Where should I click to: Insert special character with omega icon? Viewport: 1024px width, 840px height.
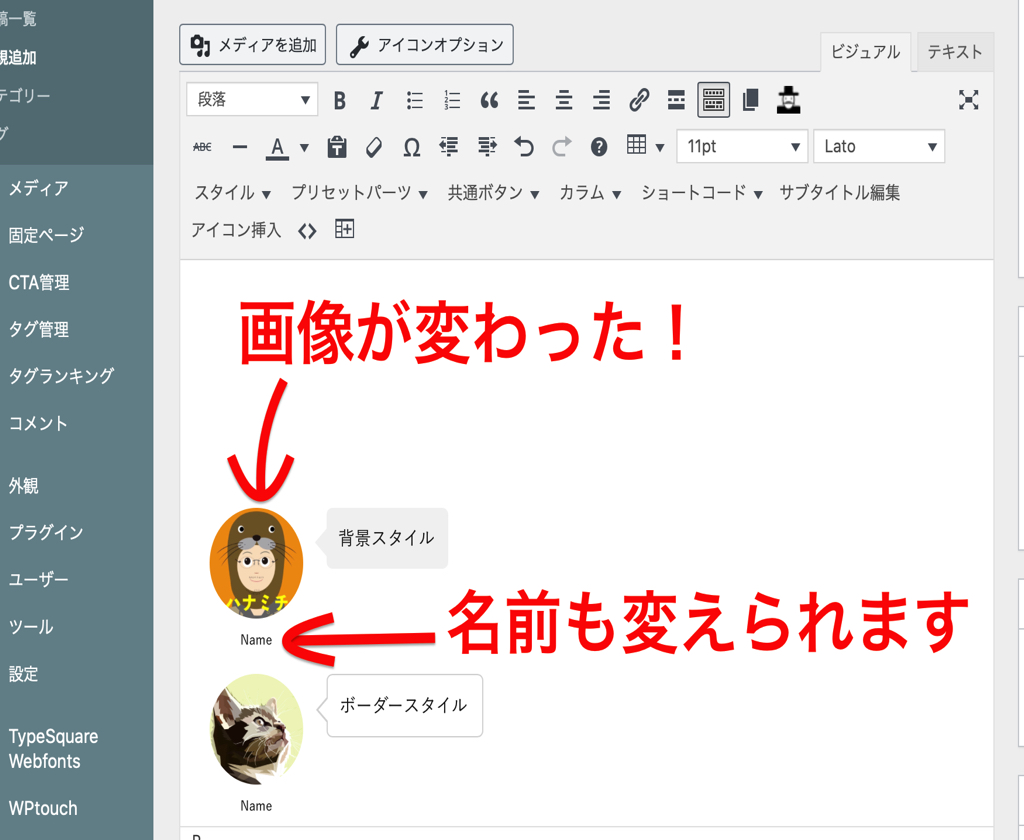click(x=411, y=147)
